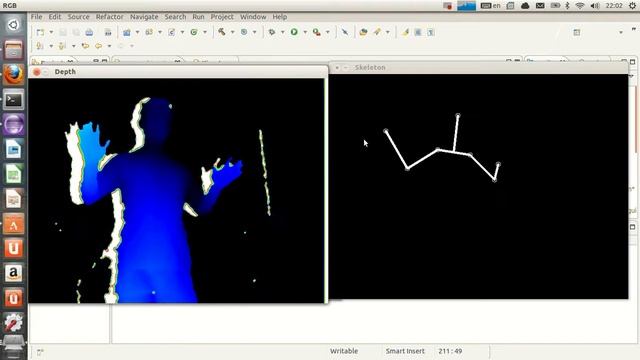The width and height of the screenshot is (640, 360).
Task: Click the 'en' keyboard layout indicator
Action: tap(491, 5)
